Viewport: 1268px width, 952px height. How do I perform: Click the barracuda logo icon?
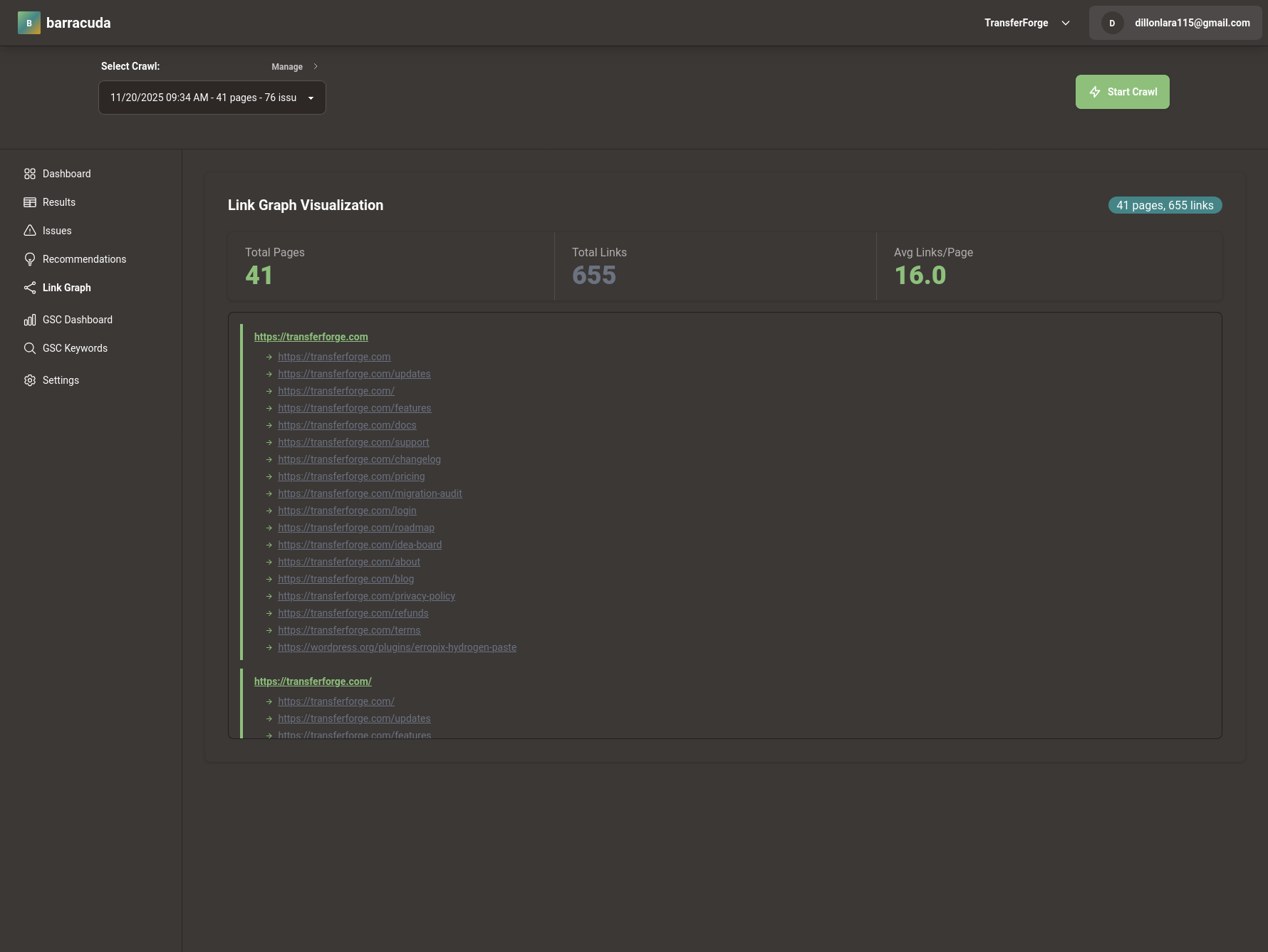coord(29,22)
